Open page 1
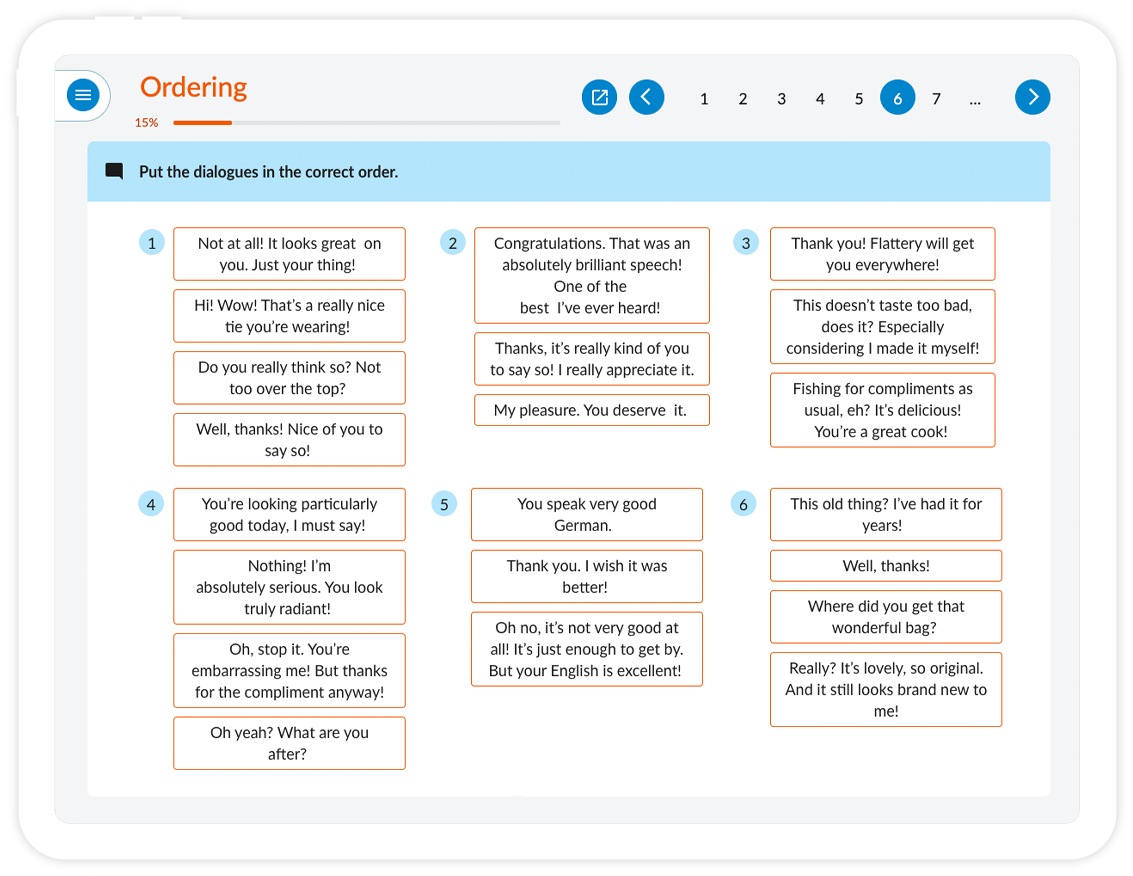 pos(704,99)
